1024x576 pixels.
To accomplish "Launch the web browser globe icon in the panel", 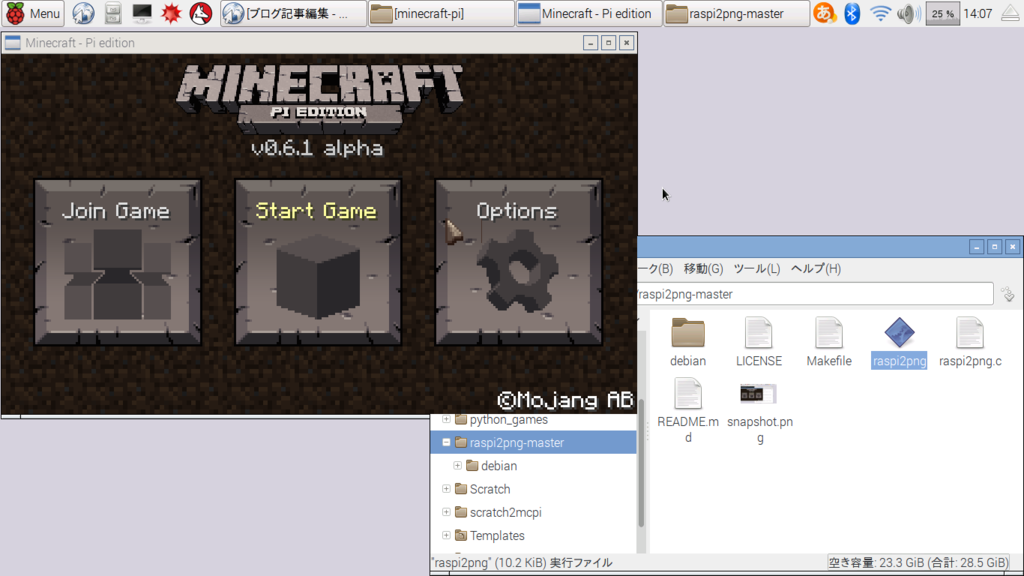I will [x=83, y=13].
